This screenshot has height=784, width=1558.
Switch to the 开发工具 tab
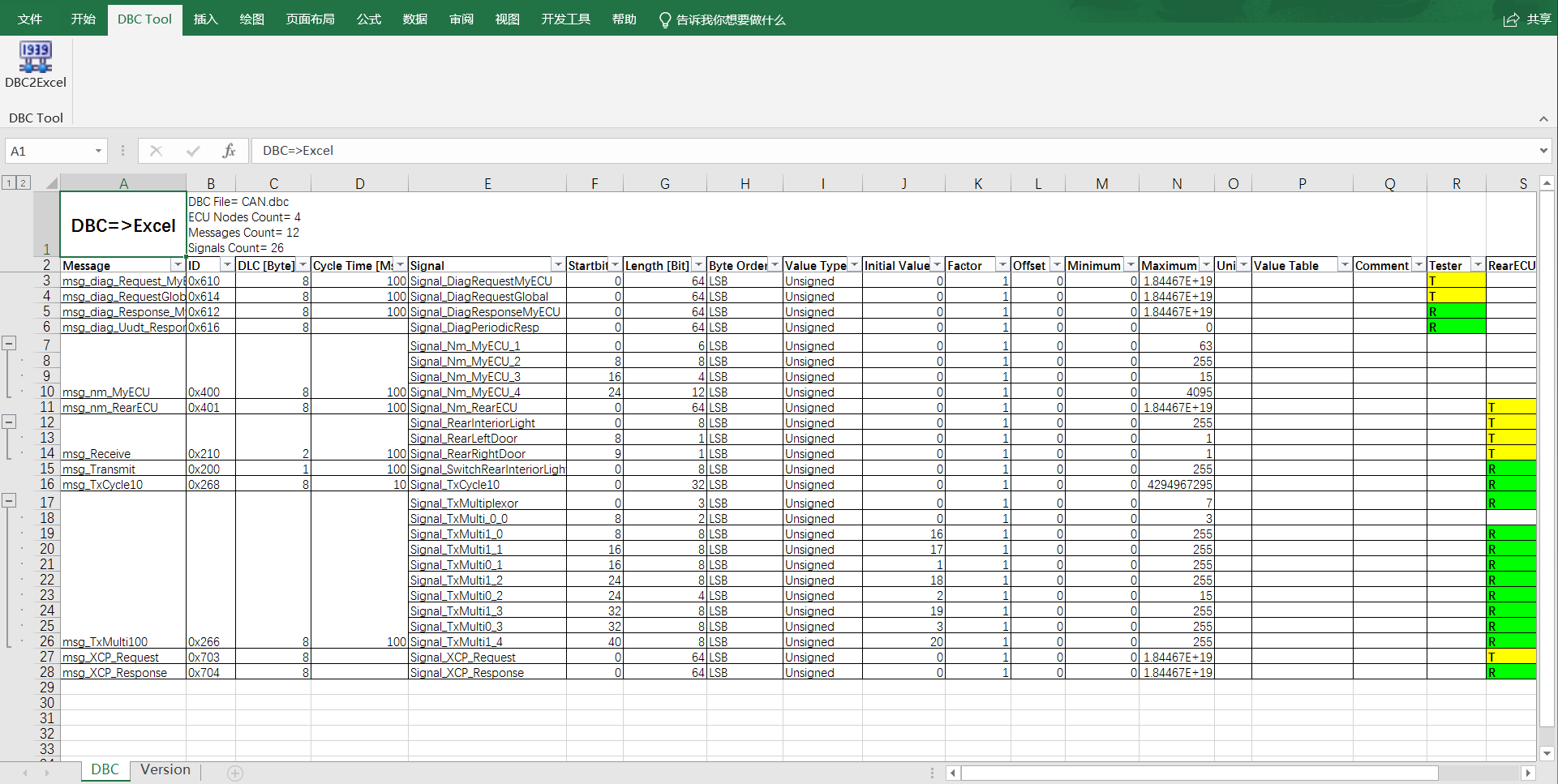(x=565, y=19)
